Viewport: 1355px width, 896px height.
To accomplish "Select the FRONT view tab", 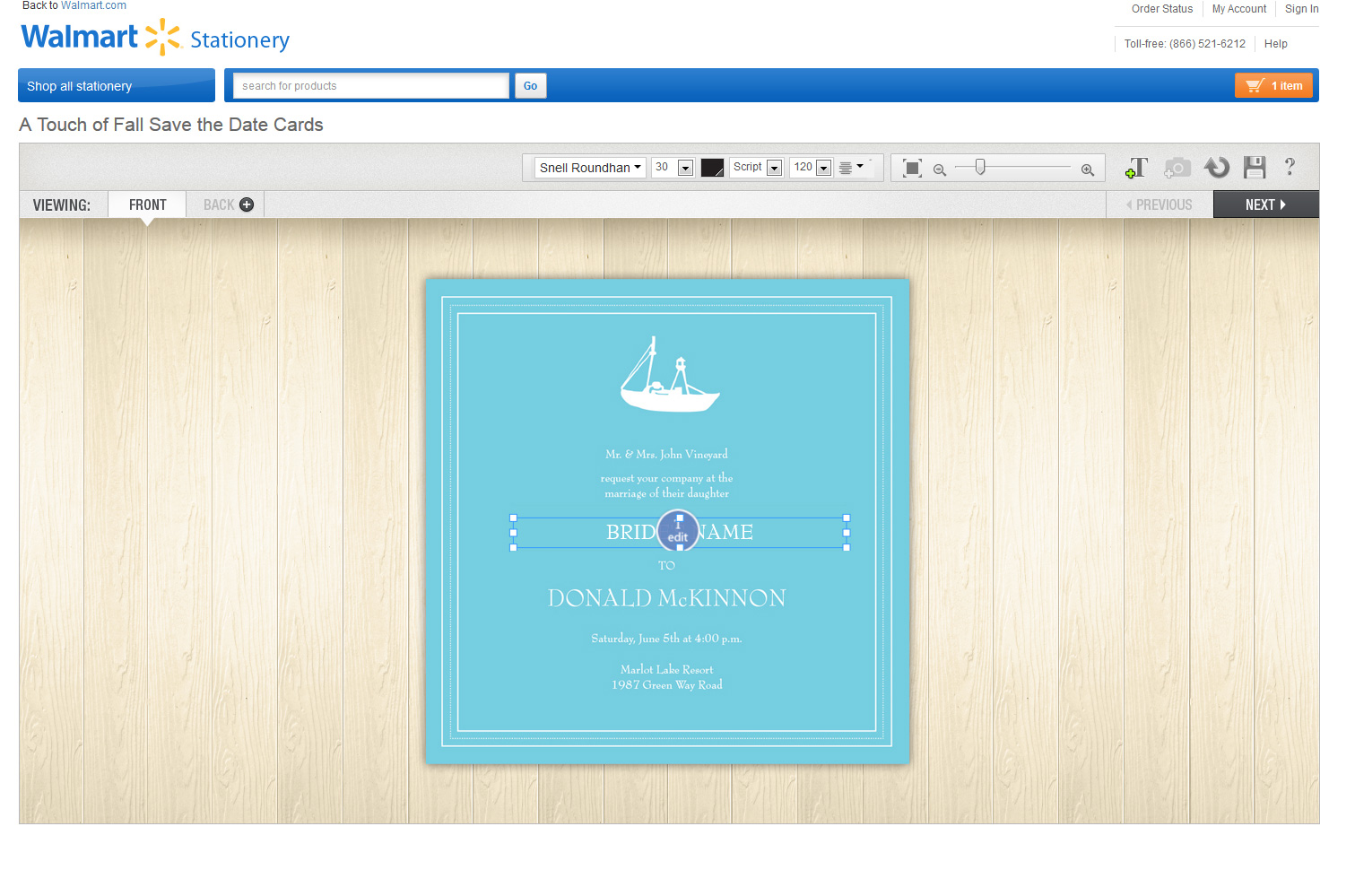I will (147, 204).
